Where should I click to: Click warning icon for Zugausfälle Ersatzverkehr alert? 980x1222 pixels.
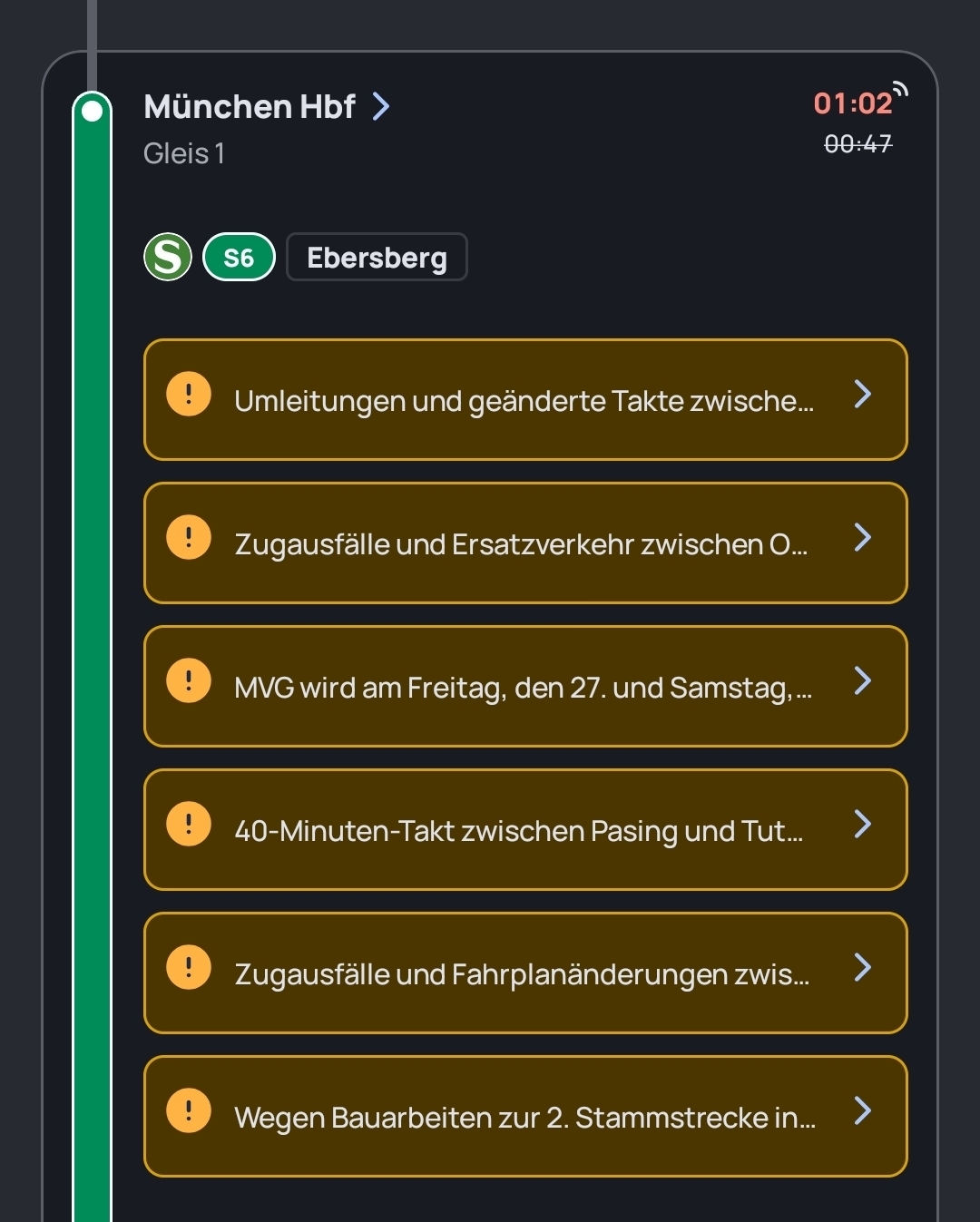(x=189, y=538)
